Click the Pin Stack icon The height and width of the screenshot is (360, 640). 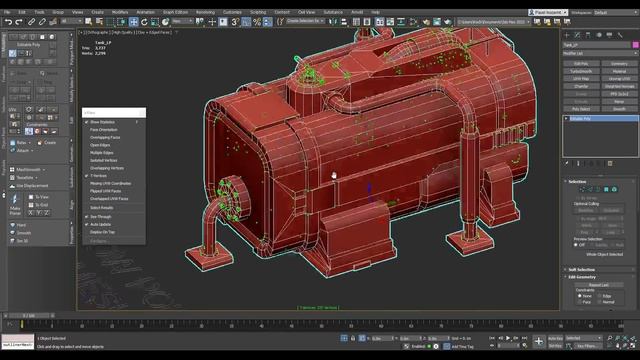[567, 163]
